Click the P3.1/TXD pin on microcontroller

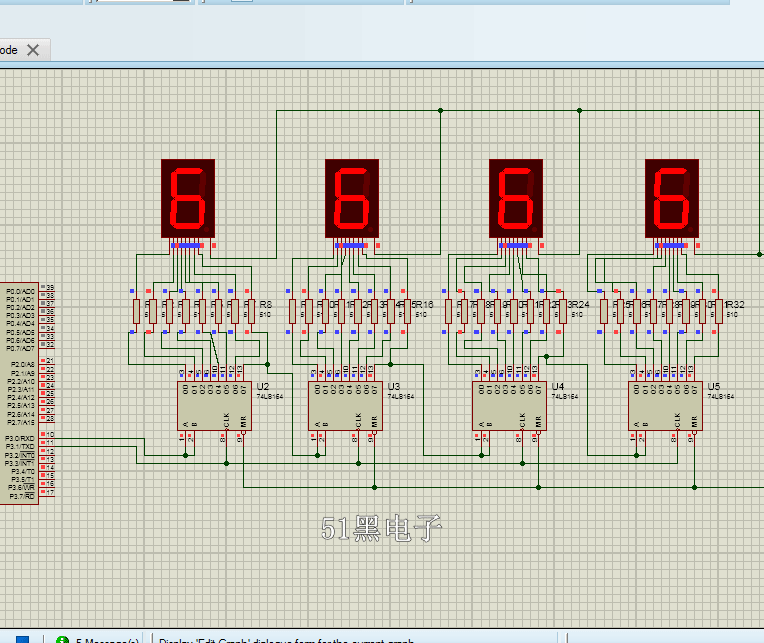(x=20, y=446)
